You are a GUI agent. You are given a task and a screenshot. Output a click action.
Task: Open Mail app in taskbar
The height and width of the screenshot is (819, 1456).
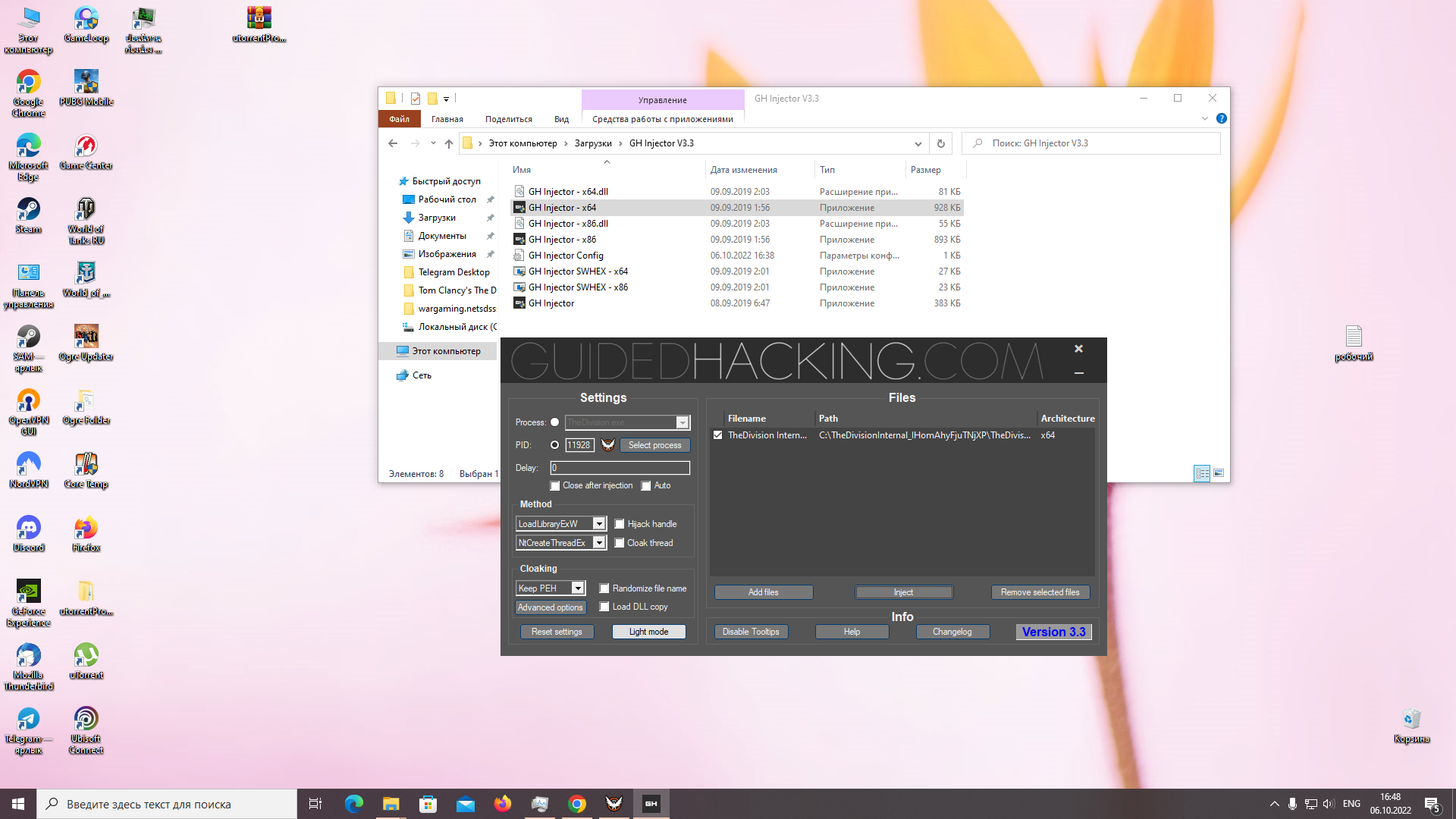coord(466,804)
